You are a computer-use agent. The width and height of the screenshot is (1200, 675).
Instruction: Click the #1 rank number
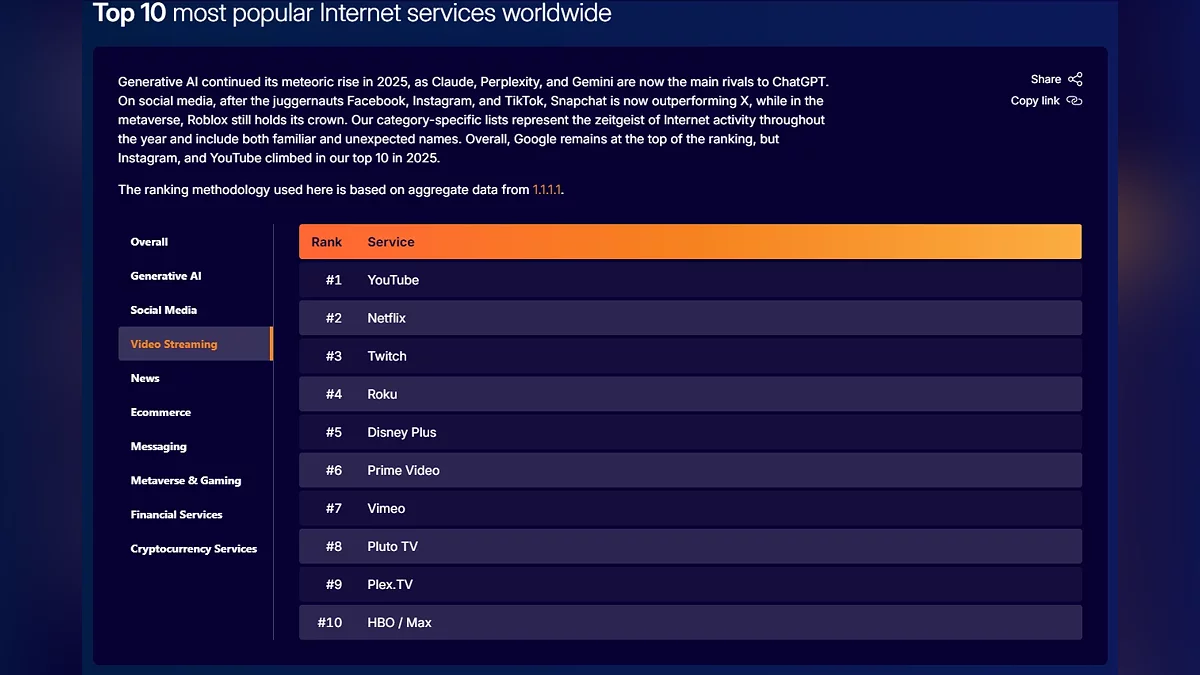pyautogui.click(x=333, y=280)
